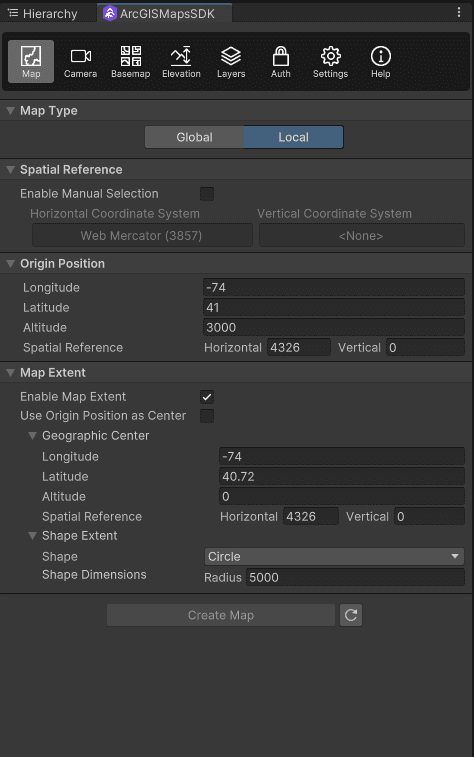Open the Elevation tool
Viewport: 474px width, 757px height.
181,62
